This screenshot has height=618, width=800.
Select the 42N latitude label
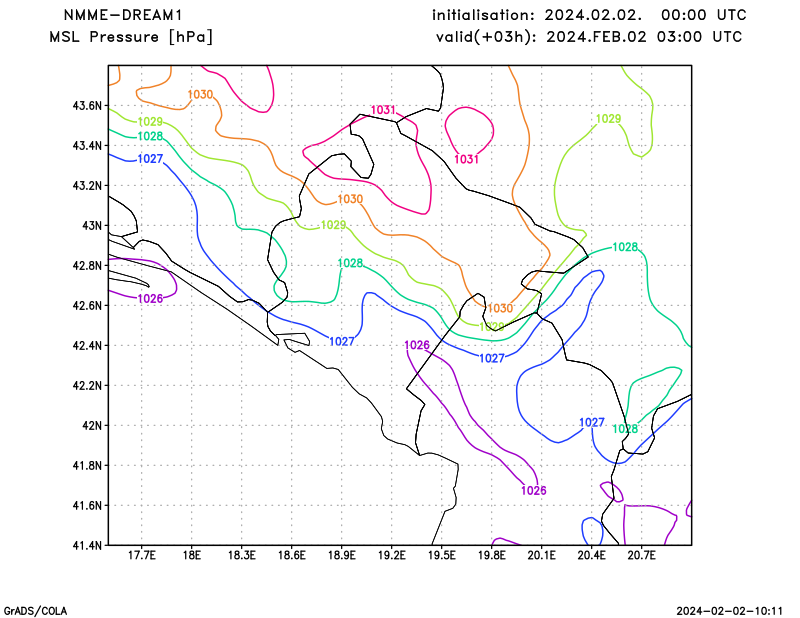point(92,425)
